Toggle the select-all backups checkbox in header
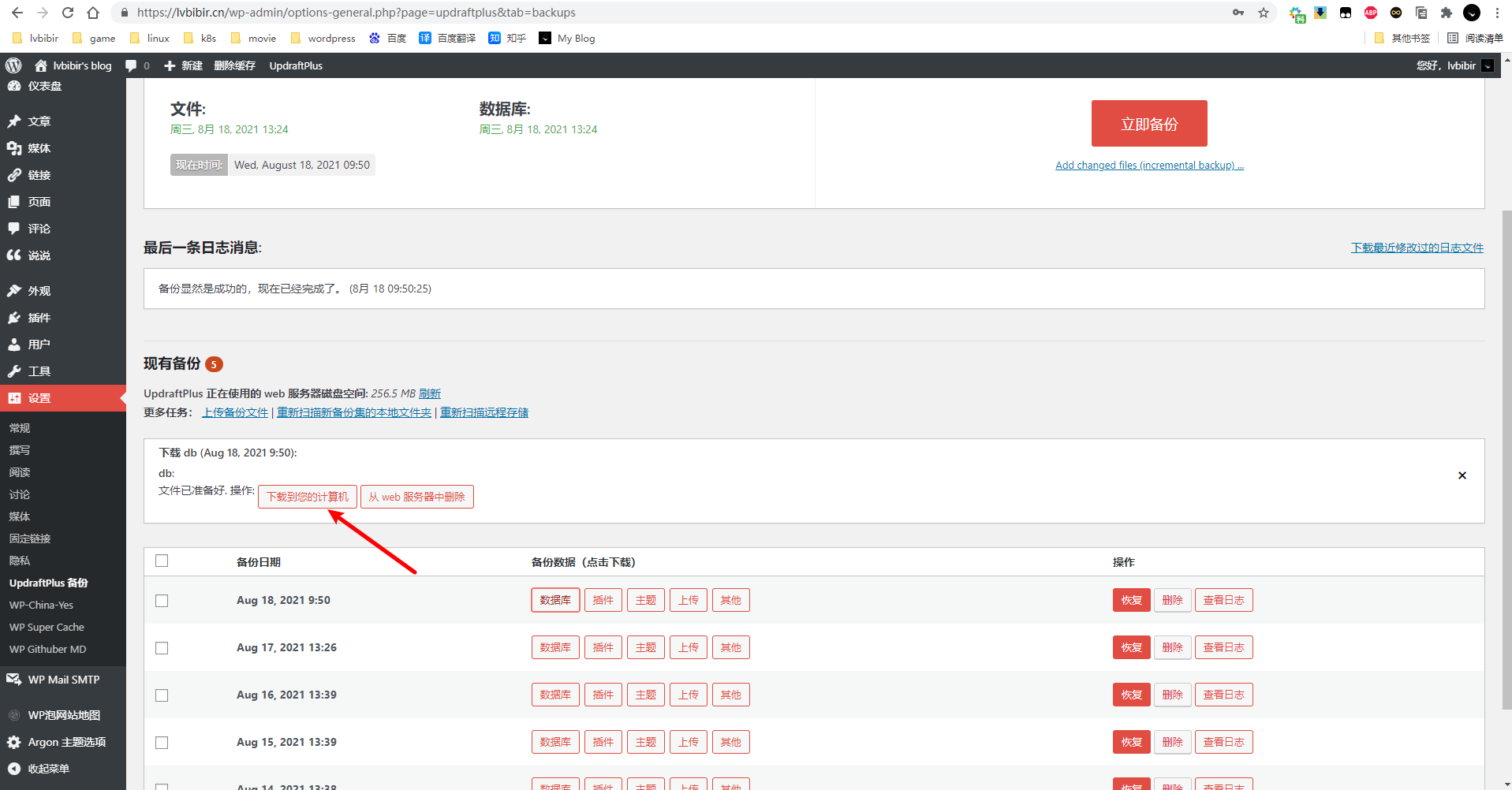Viewport: 1512px width, 790px height. pos(162,561)
